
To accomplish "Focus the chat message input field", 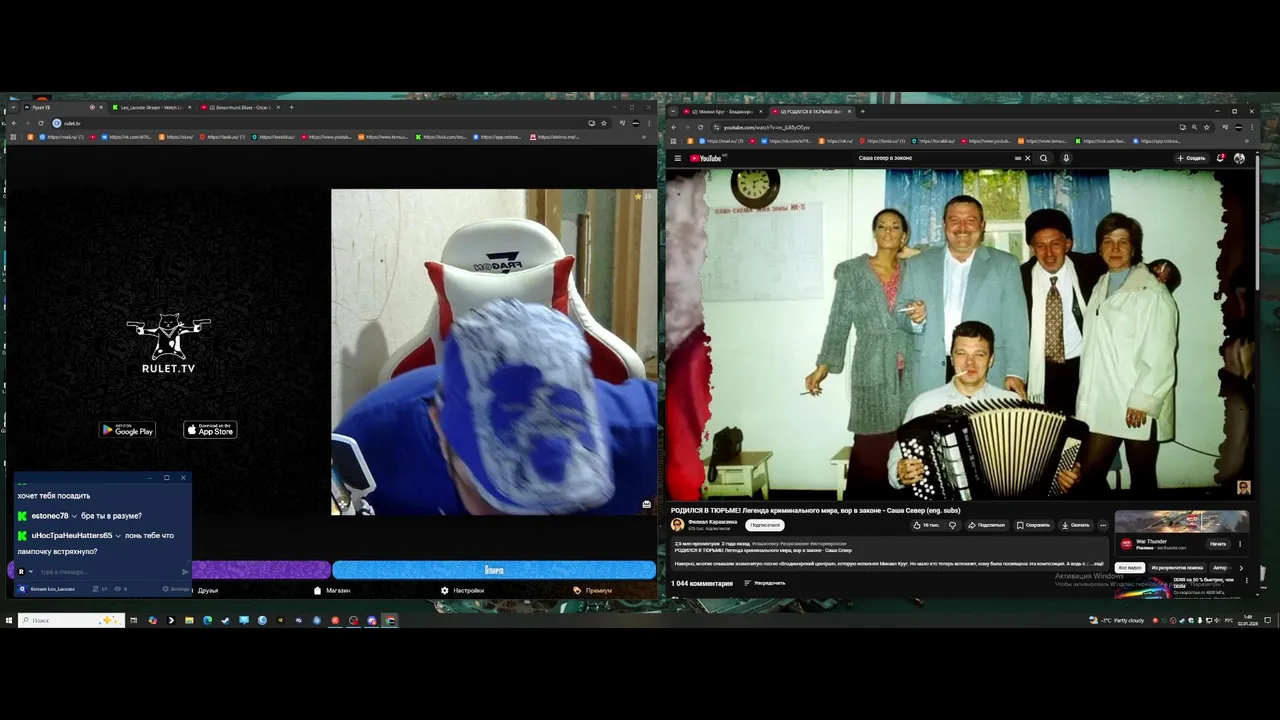I will (x=108, y=572).
